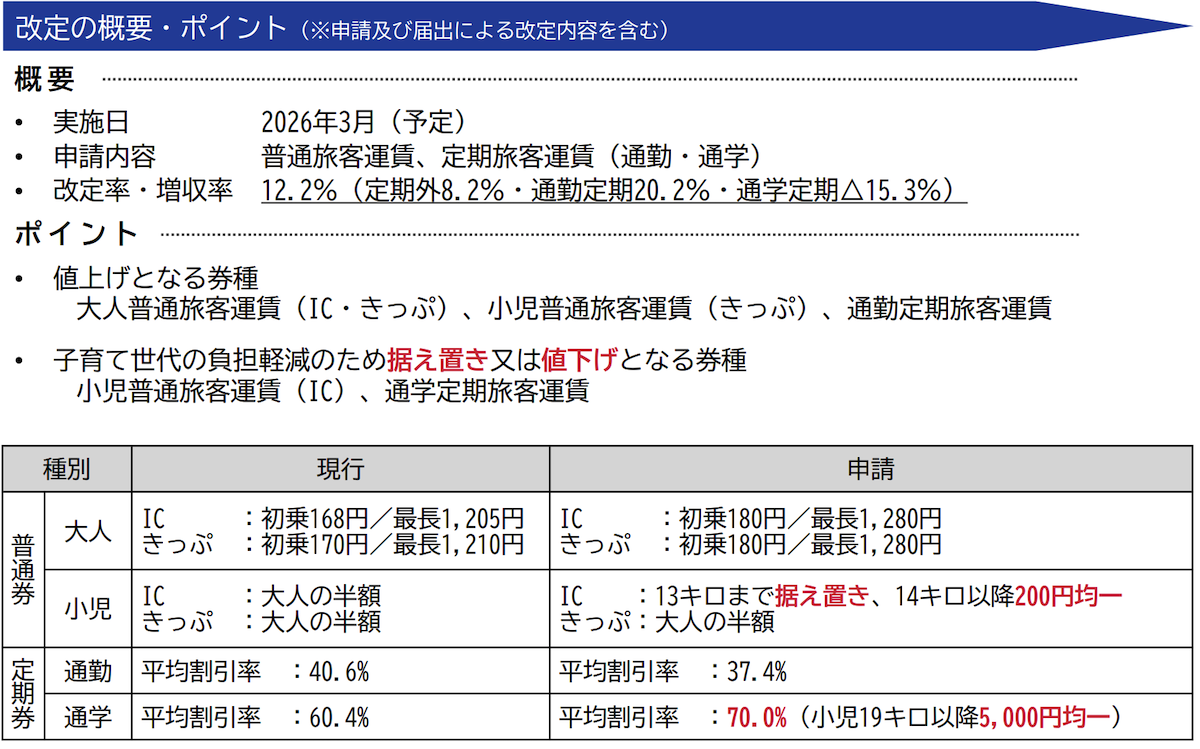
Task: Select the 小児 row label
Action: [88, 608]
